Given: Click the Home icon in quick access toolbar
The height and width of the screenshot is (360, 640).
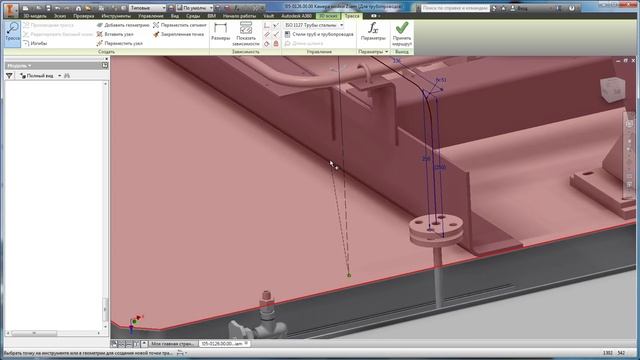Looking at the screenshot, I should tap(78, 8).
